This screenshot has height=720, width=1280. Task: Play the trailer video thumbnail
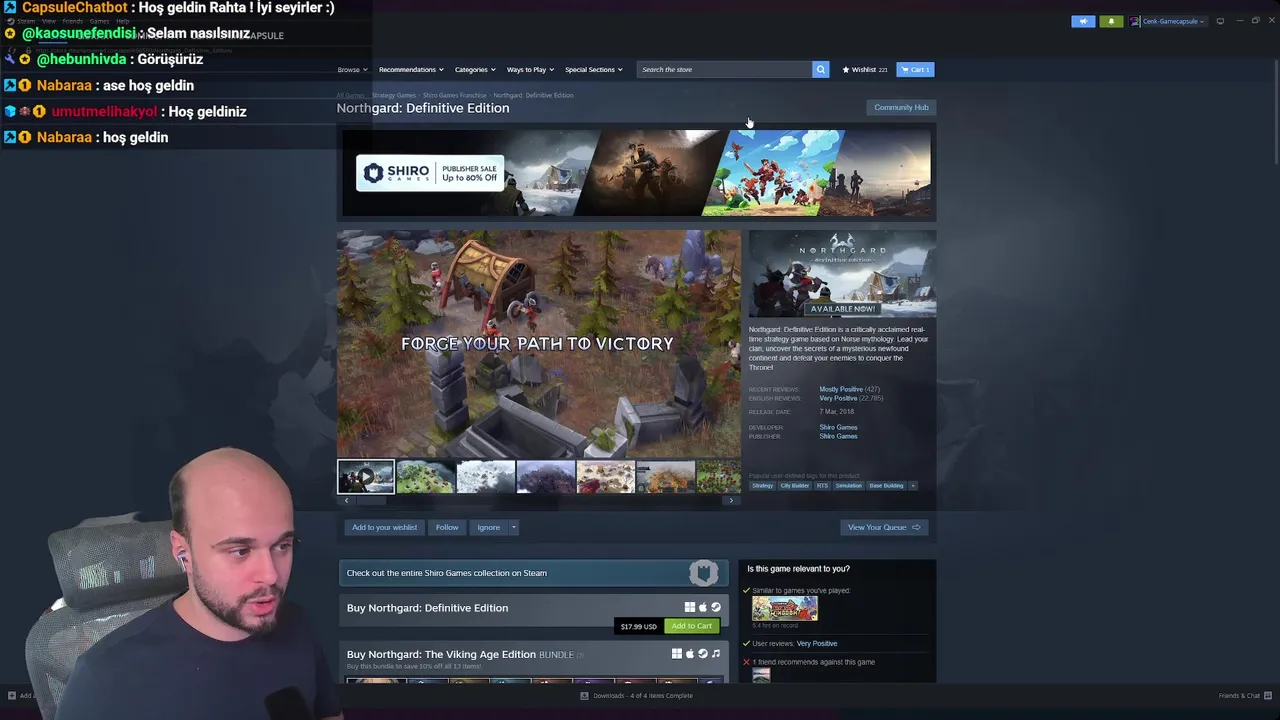pos(365,477)
